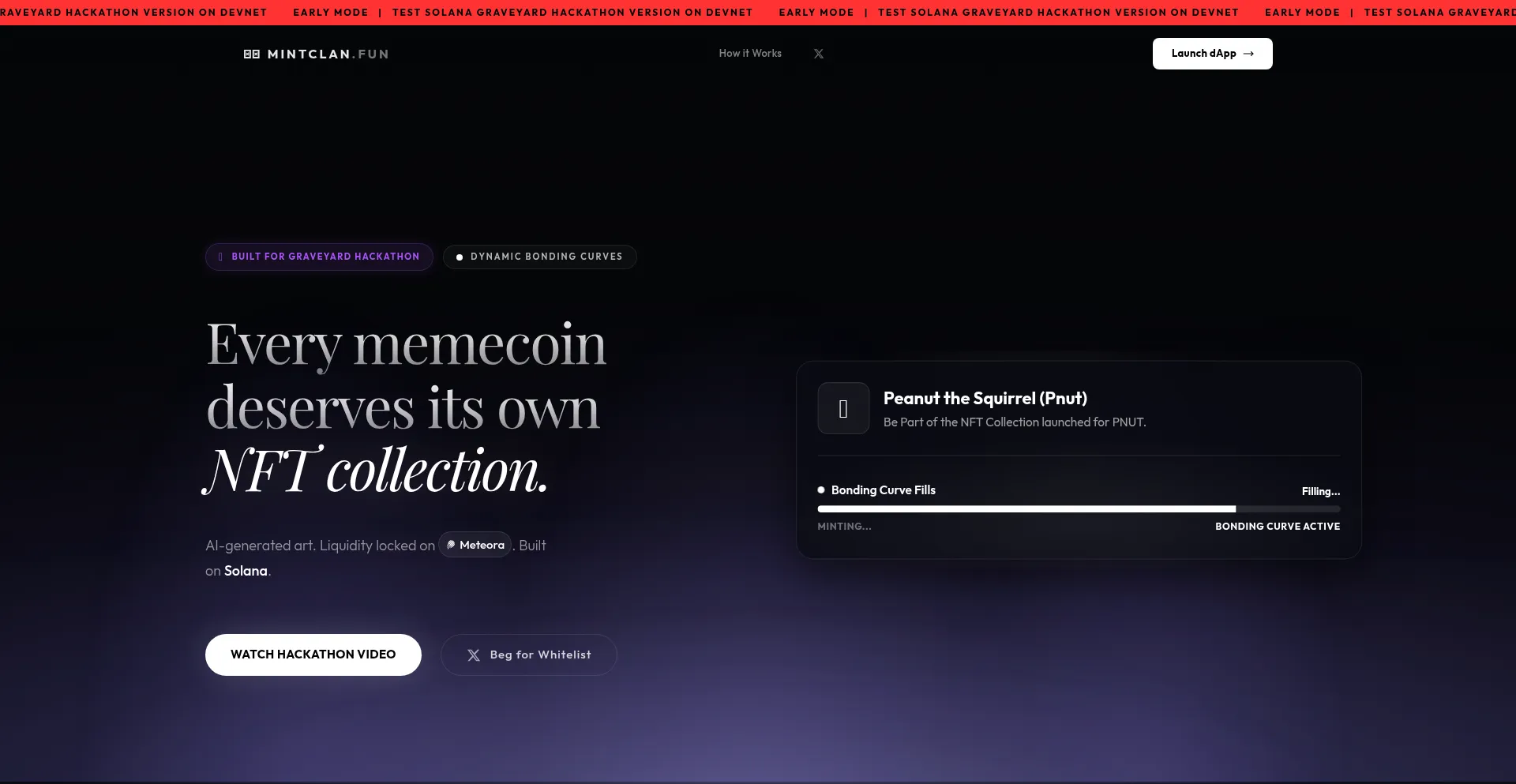The height and width of the screenshot is (784, 1516).
Task: Select the Peanut the Squirrel (Pnut) title
Action: pyautogui.click(x=985, y=399)
